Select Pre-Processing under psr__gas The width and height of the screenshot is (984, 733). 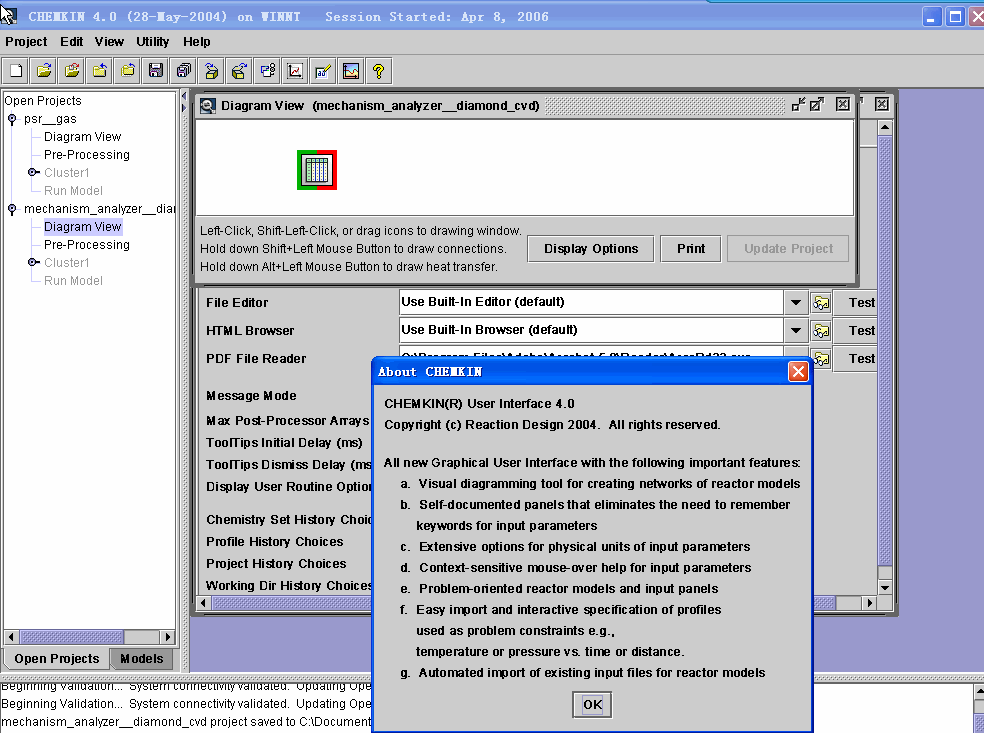pyautogui.click(x=87, y=155)
